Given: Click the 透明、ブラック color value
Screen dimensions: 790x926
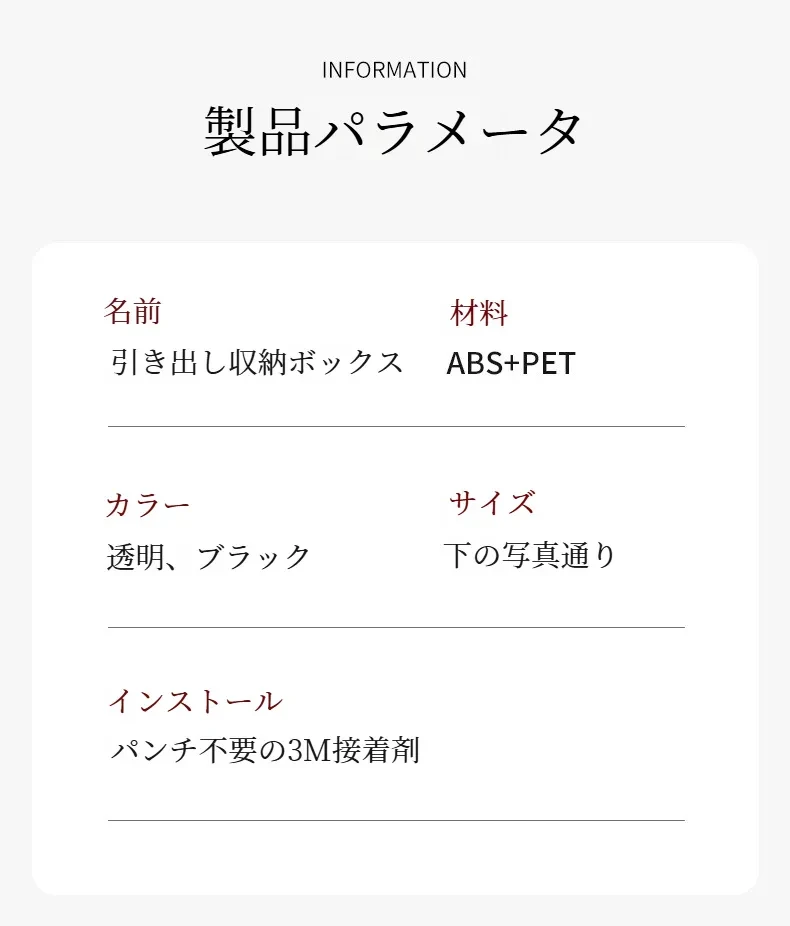Looking at the screenshot, I should pos(208,556).
